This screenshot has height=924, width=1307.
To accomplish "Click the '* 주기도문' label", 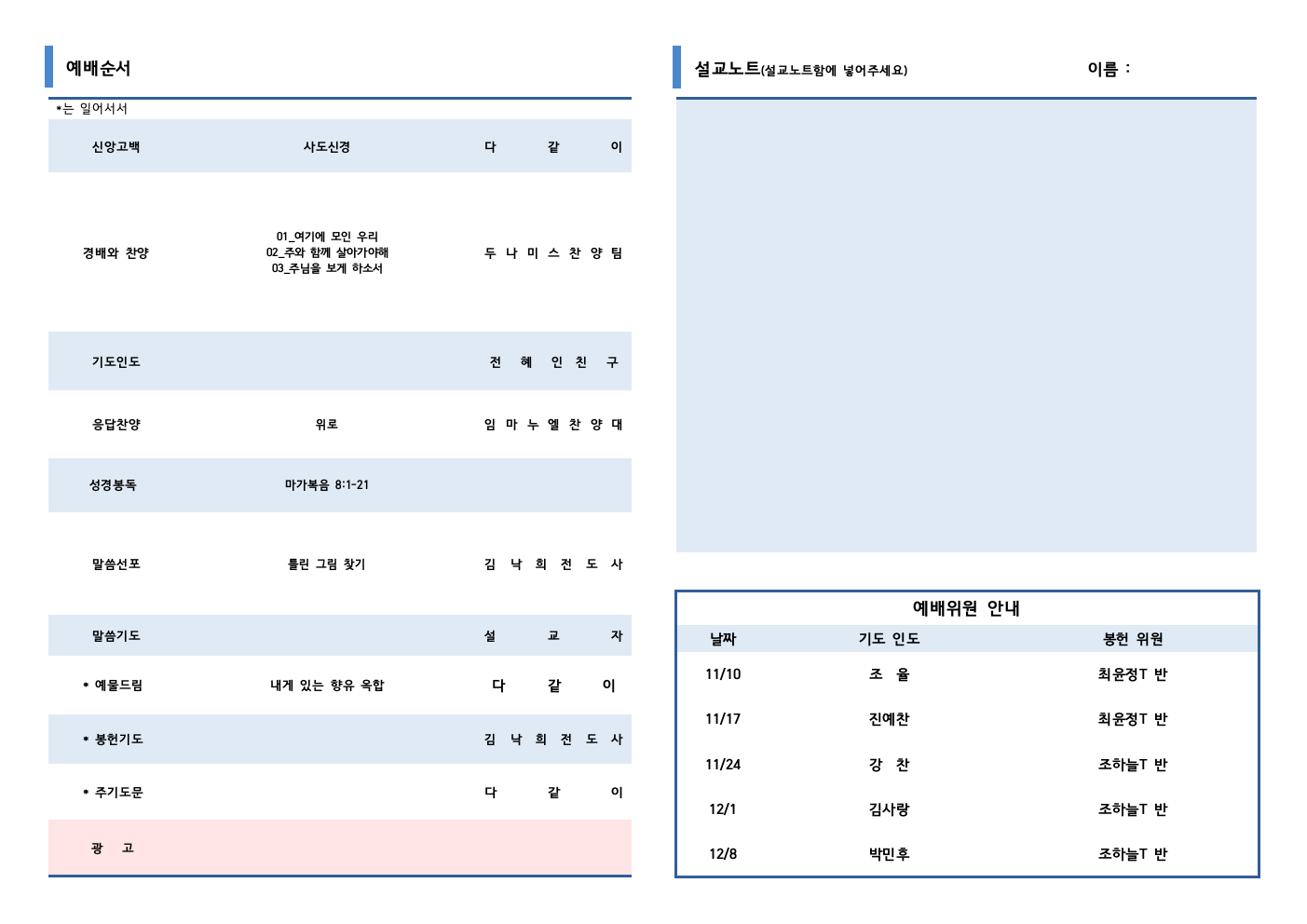I will [x=113, y=792].
